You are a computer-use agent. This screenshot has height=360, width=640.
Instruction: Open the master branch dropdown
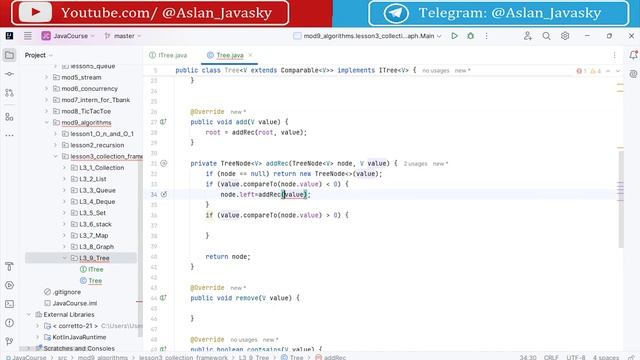point(123,36)
